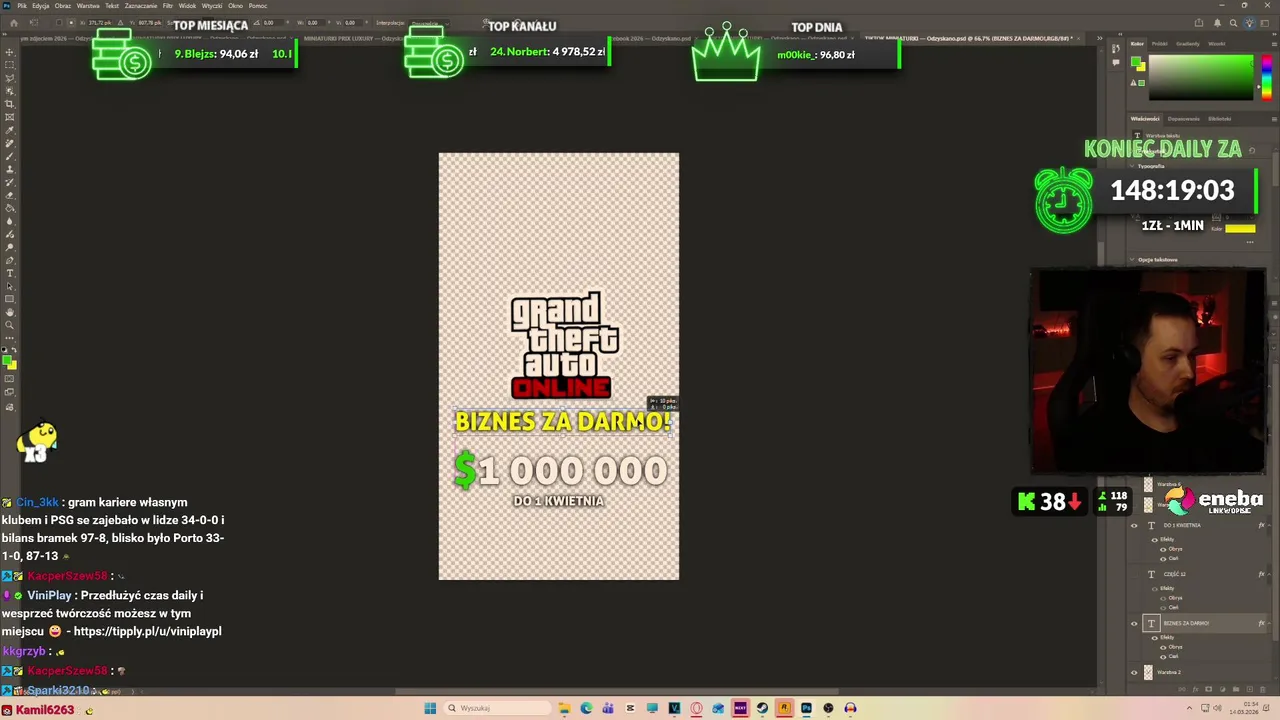Select the Horizontal Type tool
Viewport: 1280px width, 720px height.
click(10, 273)
